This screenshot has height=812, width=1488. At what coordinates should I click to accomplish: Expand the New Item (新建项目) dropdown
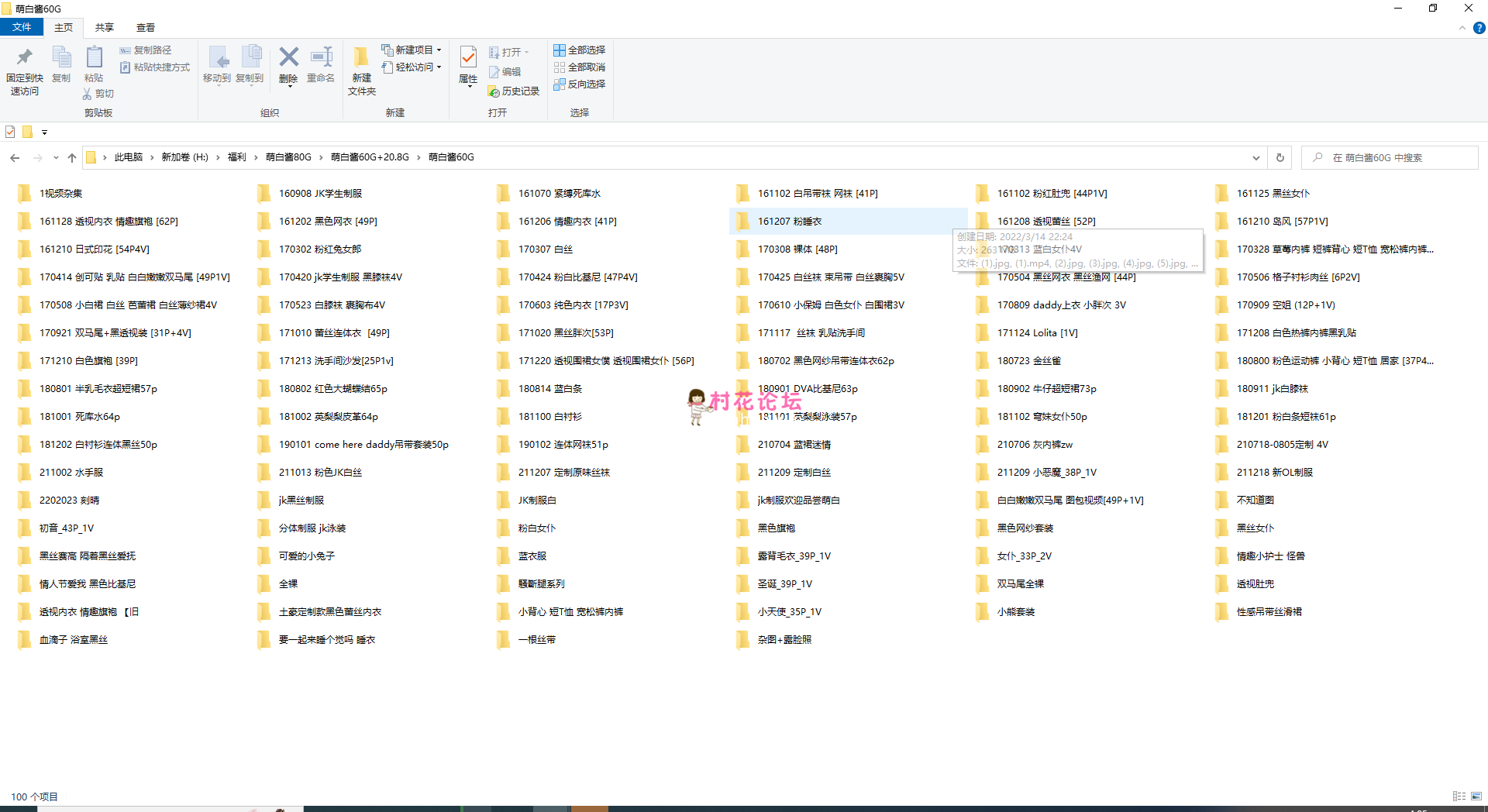[x=414, y=50]
